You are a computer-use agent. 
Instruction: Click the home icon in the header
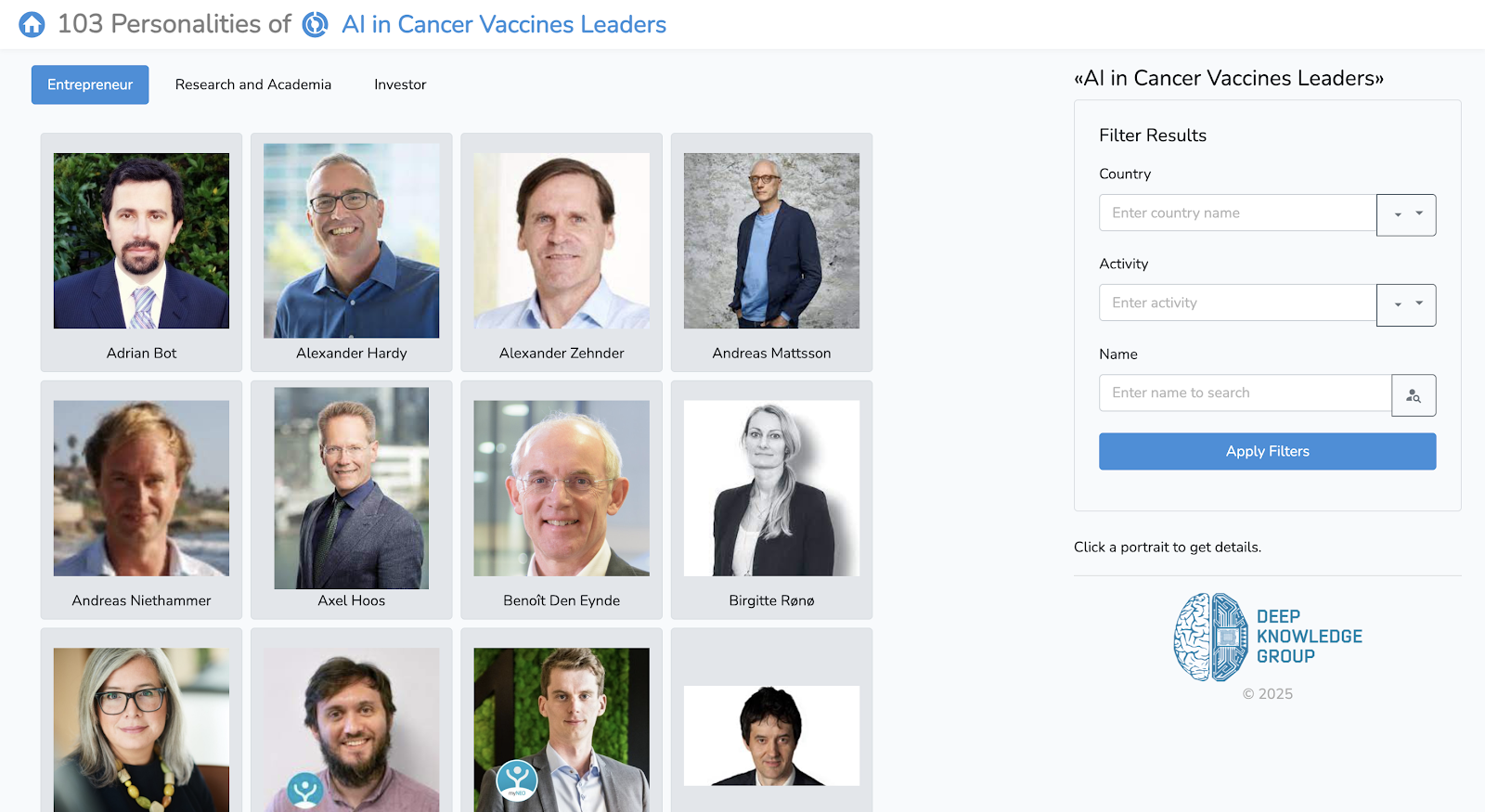coord(32,24)
